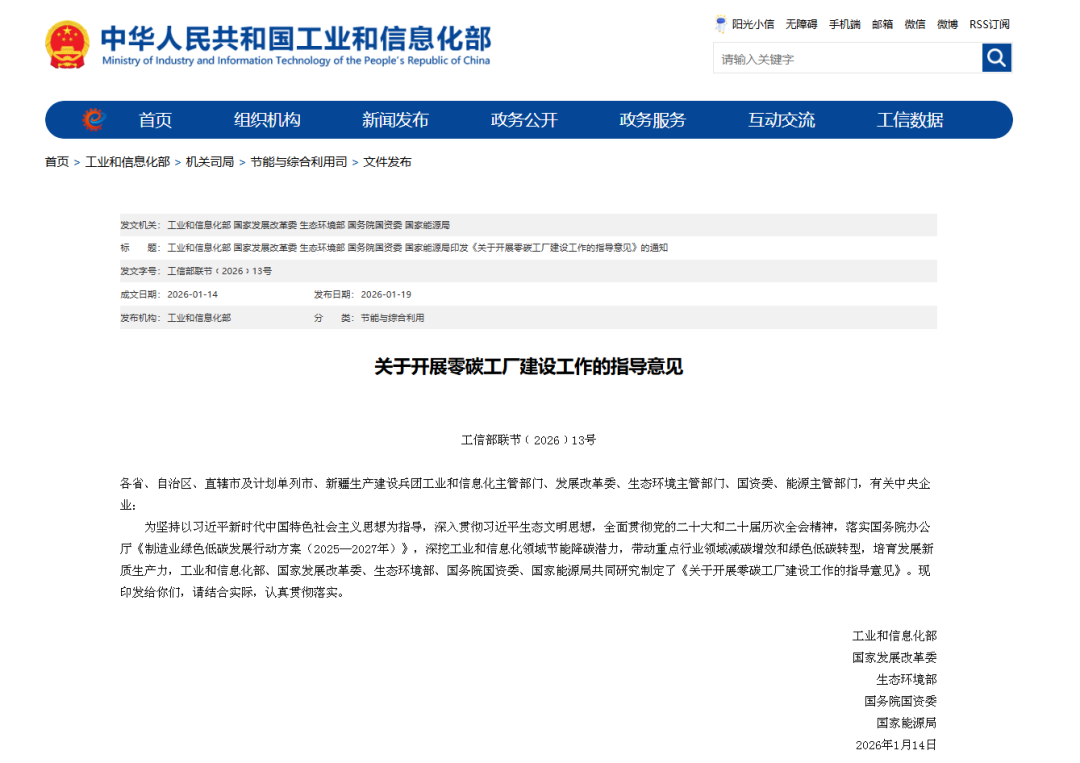This screenshot has height=763, width=1080.
Task: Open the 手机端 mobile version
Action: pyautogui.click(x=842, y=24)
